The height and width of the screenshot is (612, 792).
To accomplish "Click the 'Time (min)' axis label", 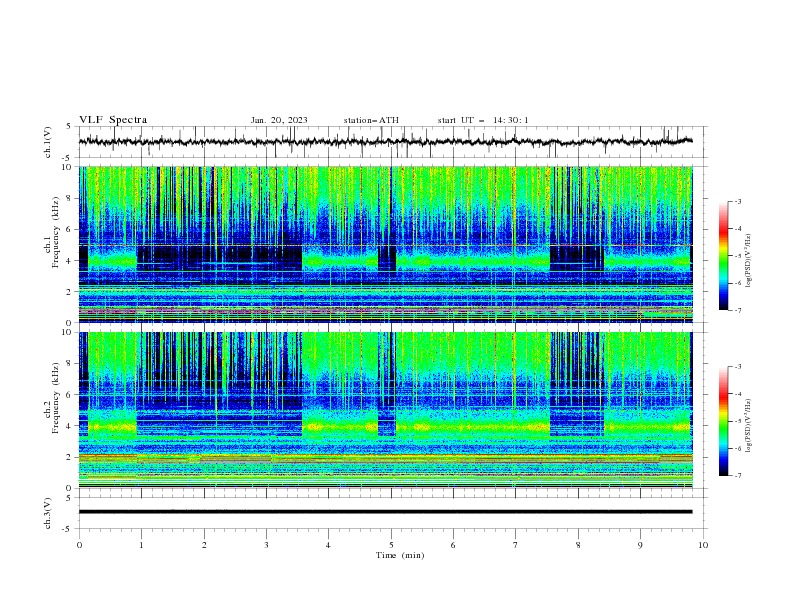I will coord(400,555).
